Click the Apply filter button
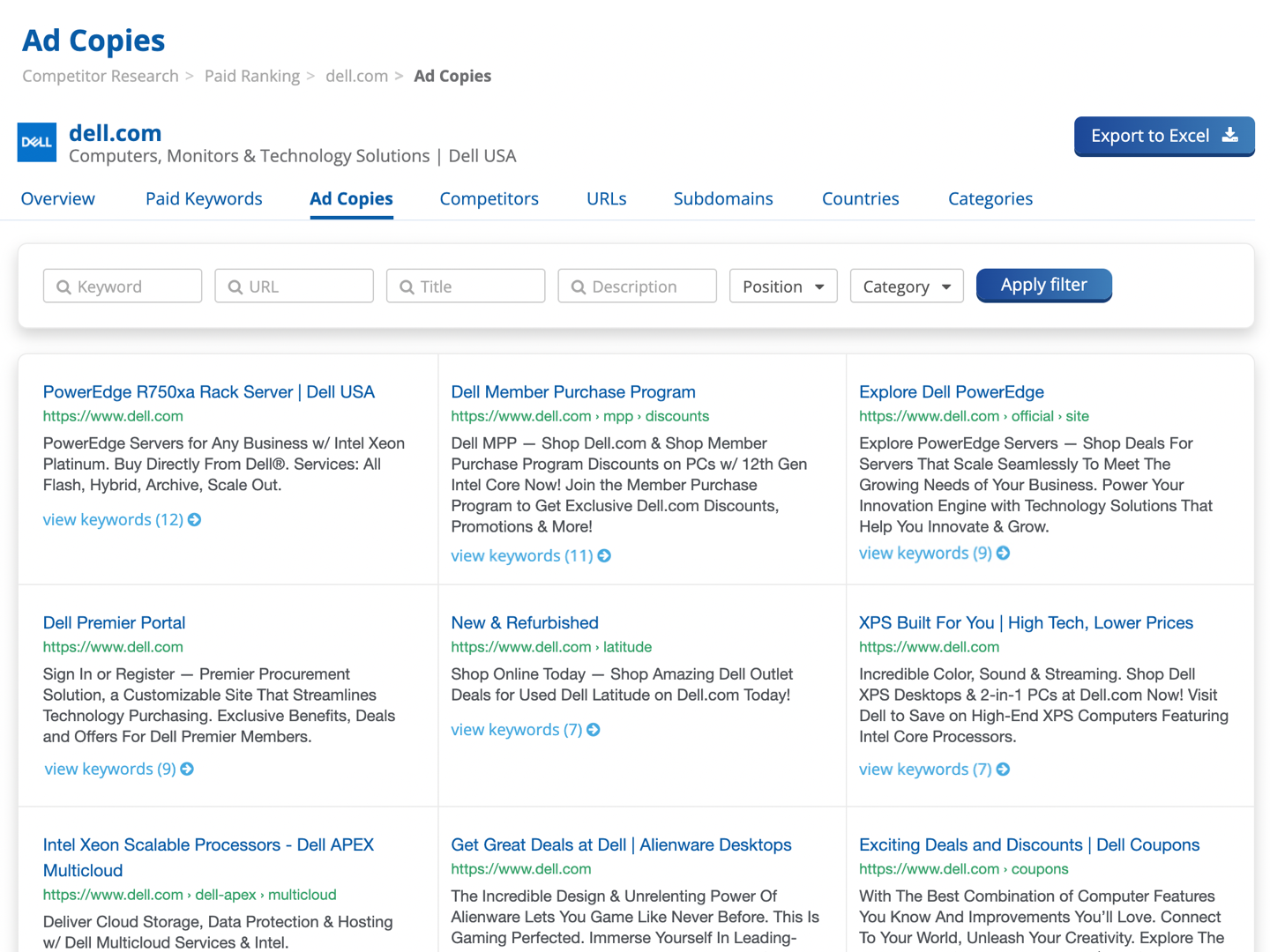This screenshot has width=1270, height=952. coord(1044,285)
